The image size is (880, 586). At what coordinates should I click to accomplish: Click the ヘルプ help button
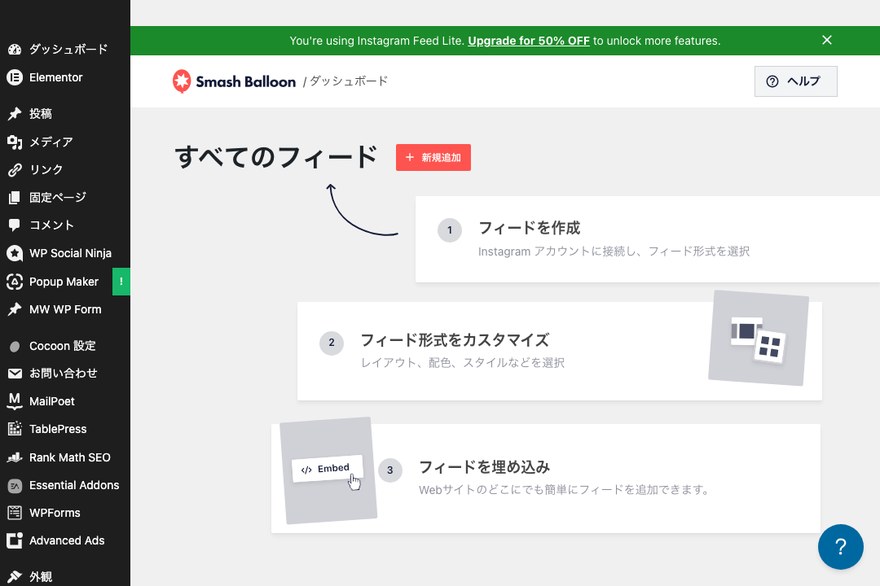[795, 81]
